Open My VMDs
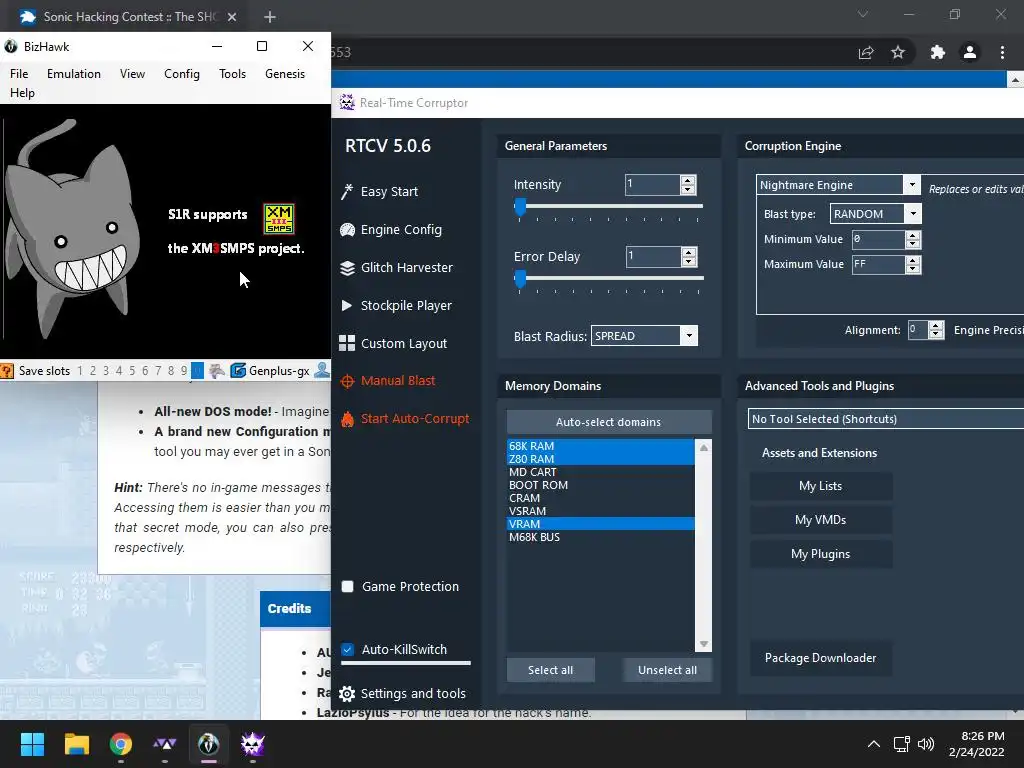Image resolution: width=1024 pixels, height=768 pixels. click(820, 520)
